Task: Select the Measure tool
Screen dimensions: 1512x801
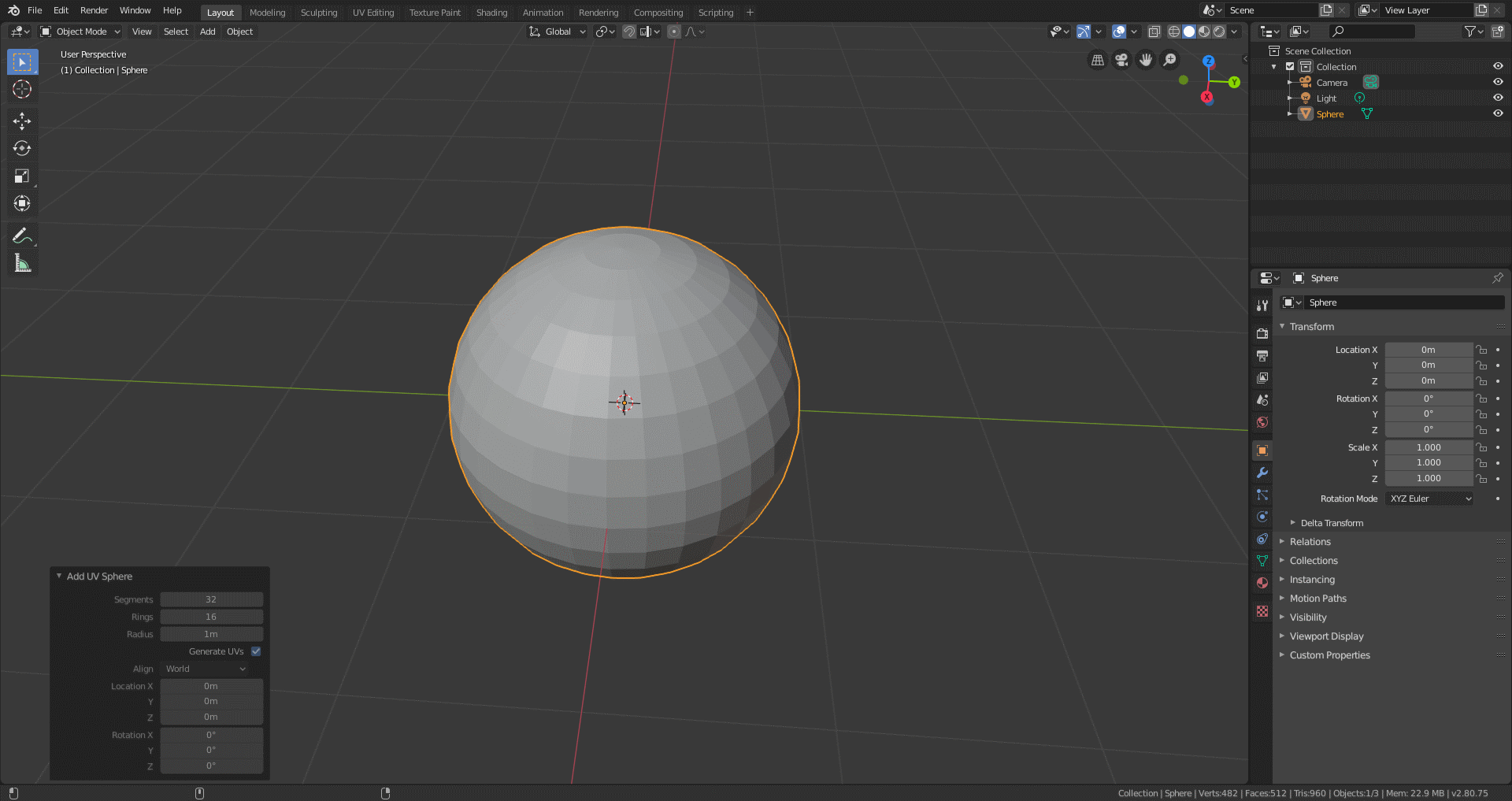Action: pyautogui.click(x=22, y=262)
